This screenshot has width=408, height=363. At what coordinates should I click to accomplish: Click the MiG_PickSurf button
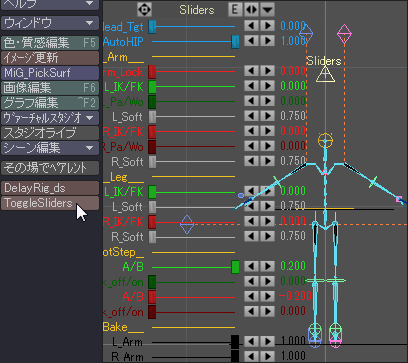[x=50, y=73]
